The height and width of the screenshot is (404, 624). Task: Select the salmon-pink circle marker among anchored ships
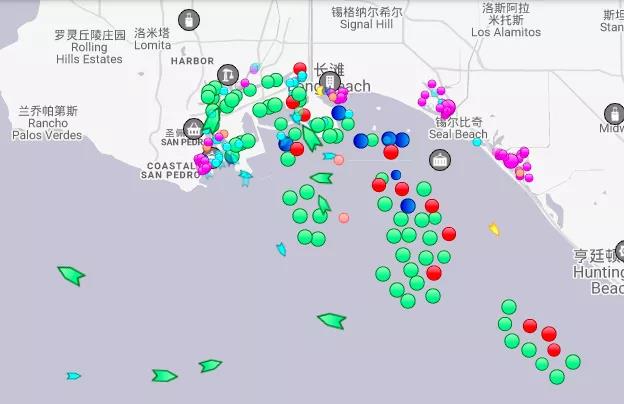tap(344, 217)
